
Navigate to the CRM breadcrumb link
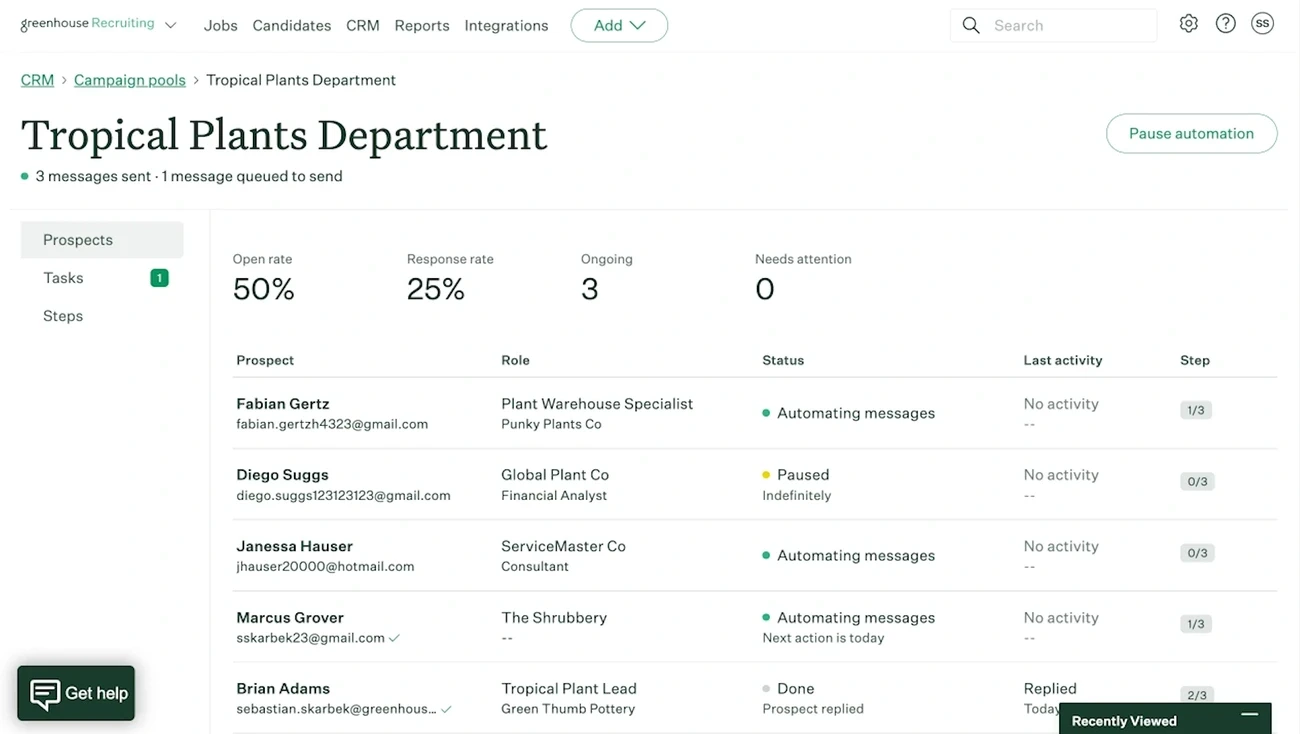[37, 80]
